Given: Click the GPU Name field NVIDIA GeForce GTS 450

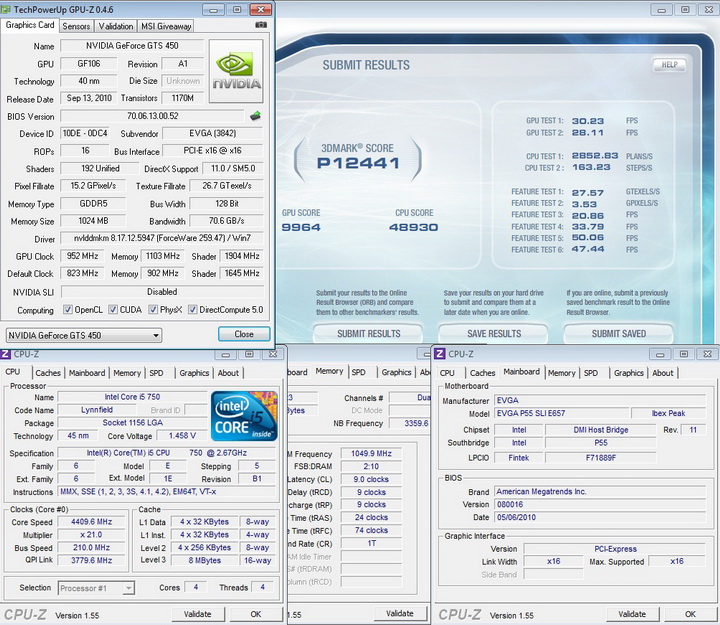Looking at the screenshot, I should pyautogui.click(x=132, y=45).
